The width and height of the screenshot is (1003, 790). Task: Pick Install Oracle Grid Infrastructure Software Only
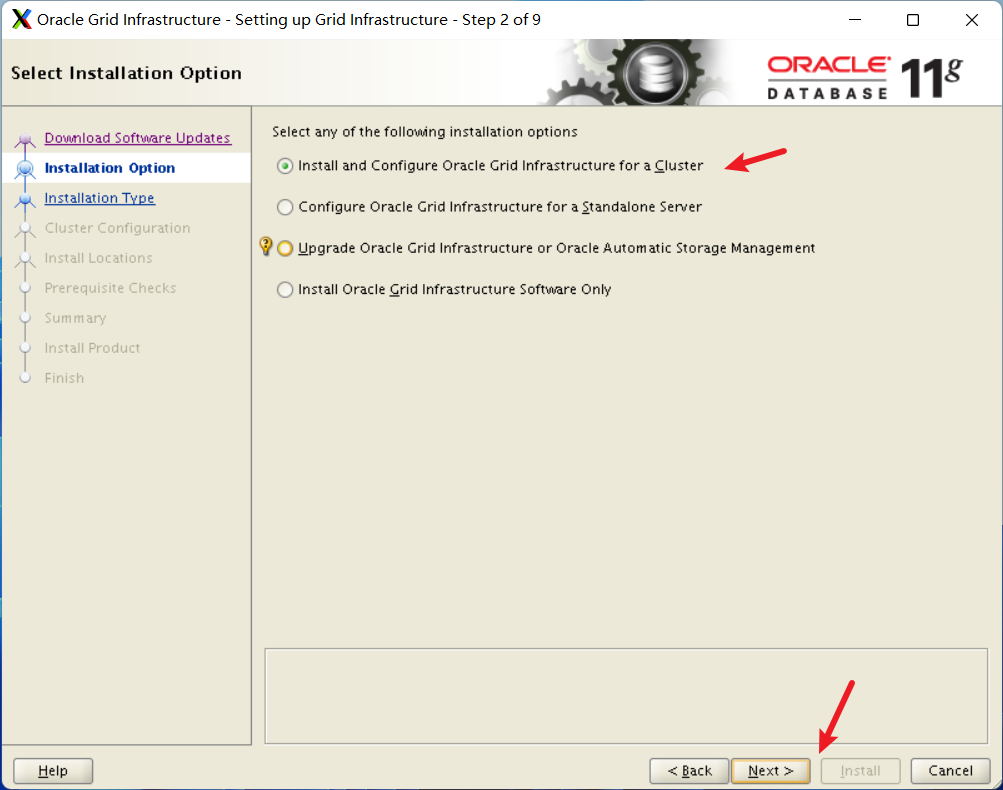[285, 290]
